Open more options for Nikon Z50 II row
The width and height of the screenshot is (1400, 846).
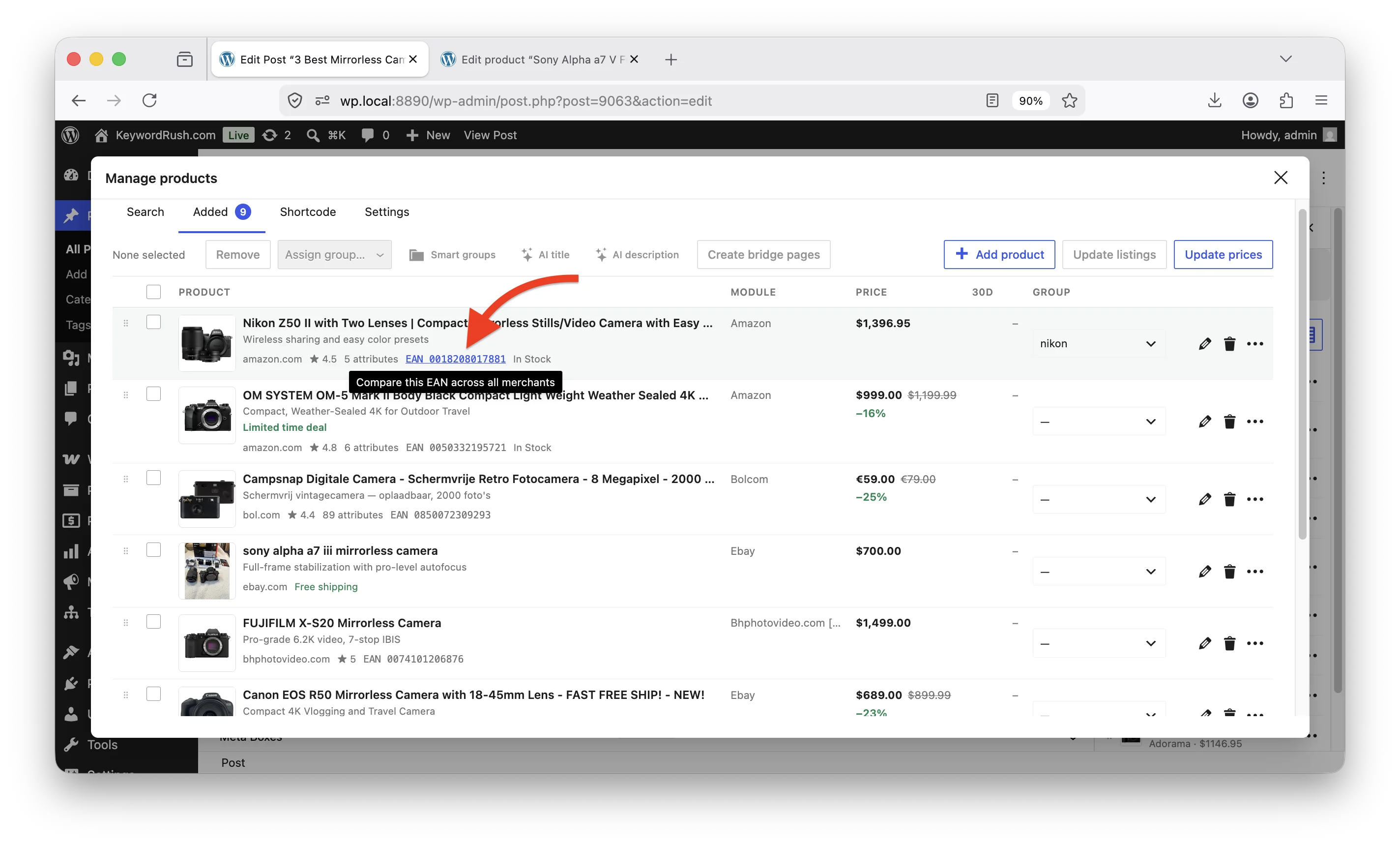click(1254, 343)
